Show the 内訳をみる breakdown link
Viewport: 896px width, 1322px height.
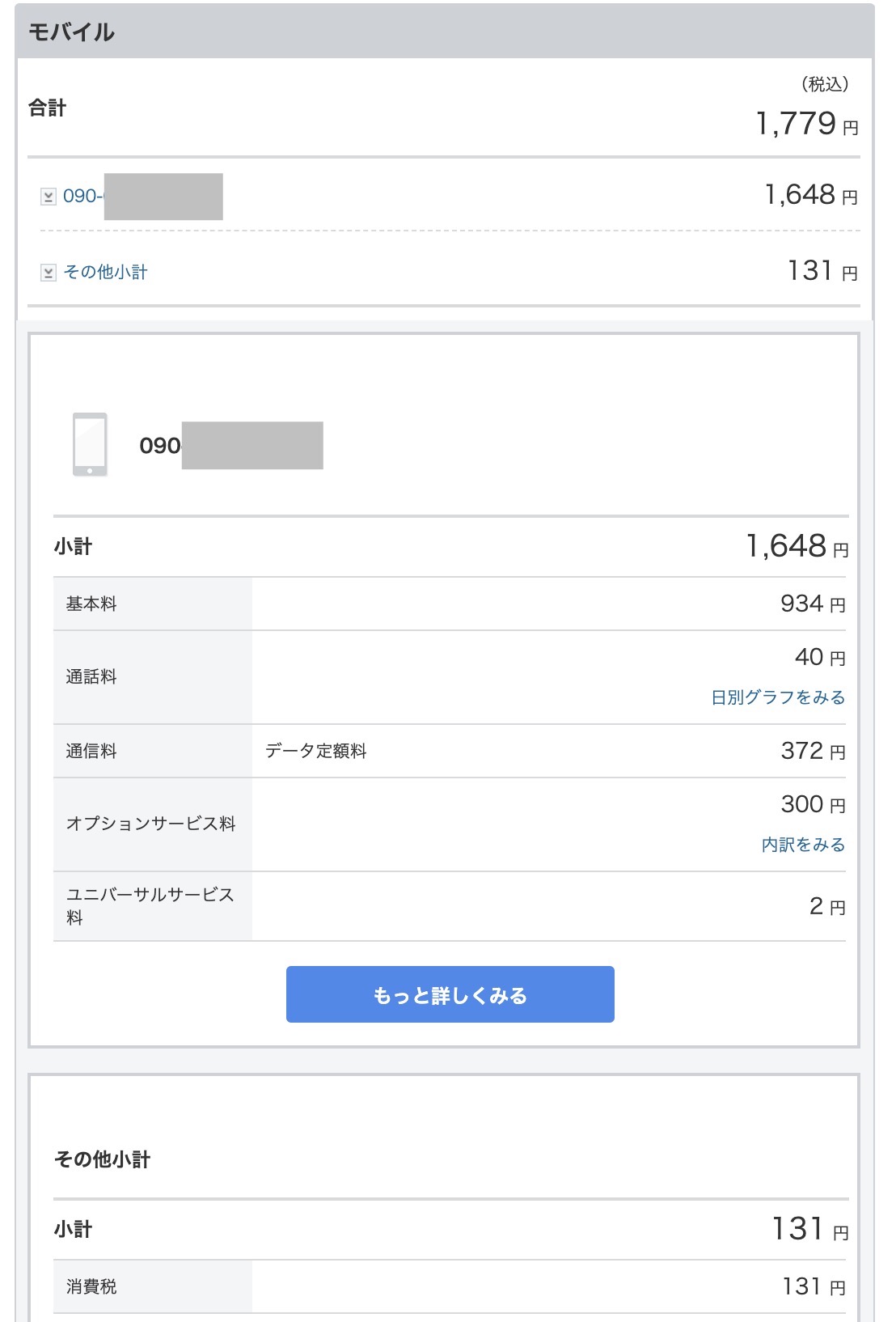point(802,845)
